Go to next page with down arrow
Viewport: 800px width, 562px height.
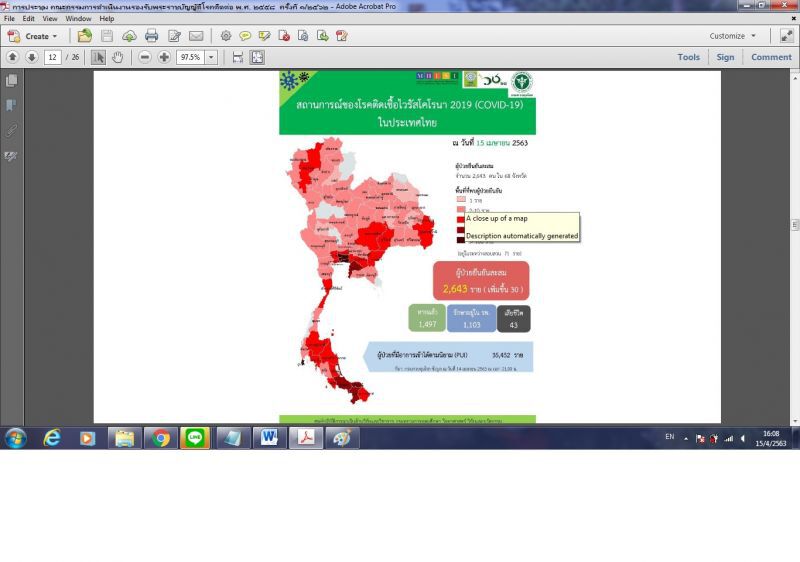(x=32, y=57)
